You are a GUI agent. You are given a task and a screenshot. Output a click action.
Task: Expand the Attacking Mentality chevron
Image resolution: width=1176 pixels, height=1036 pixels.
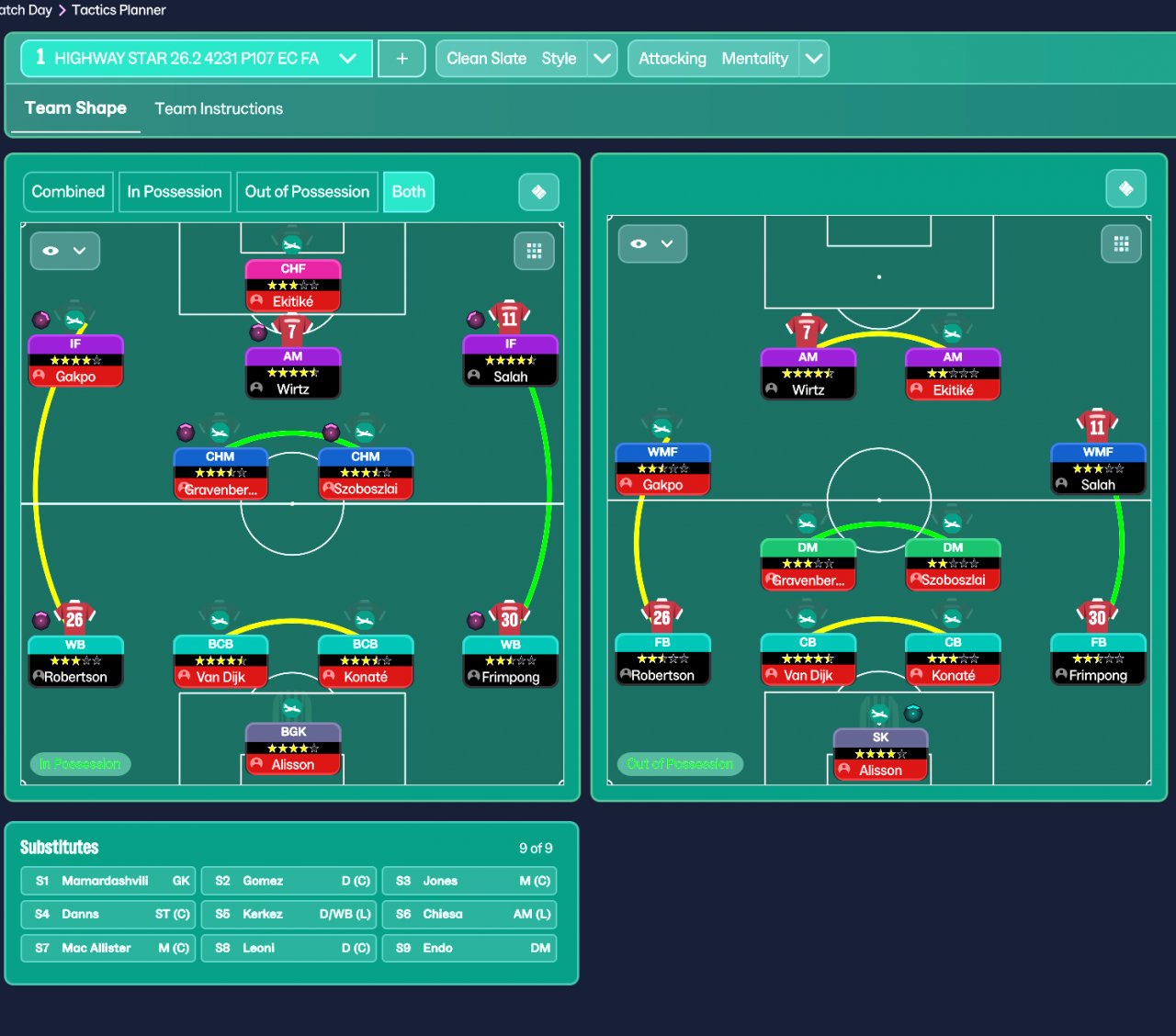pos(814,58)
